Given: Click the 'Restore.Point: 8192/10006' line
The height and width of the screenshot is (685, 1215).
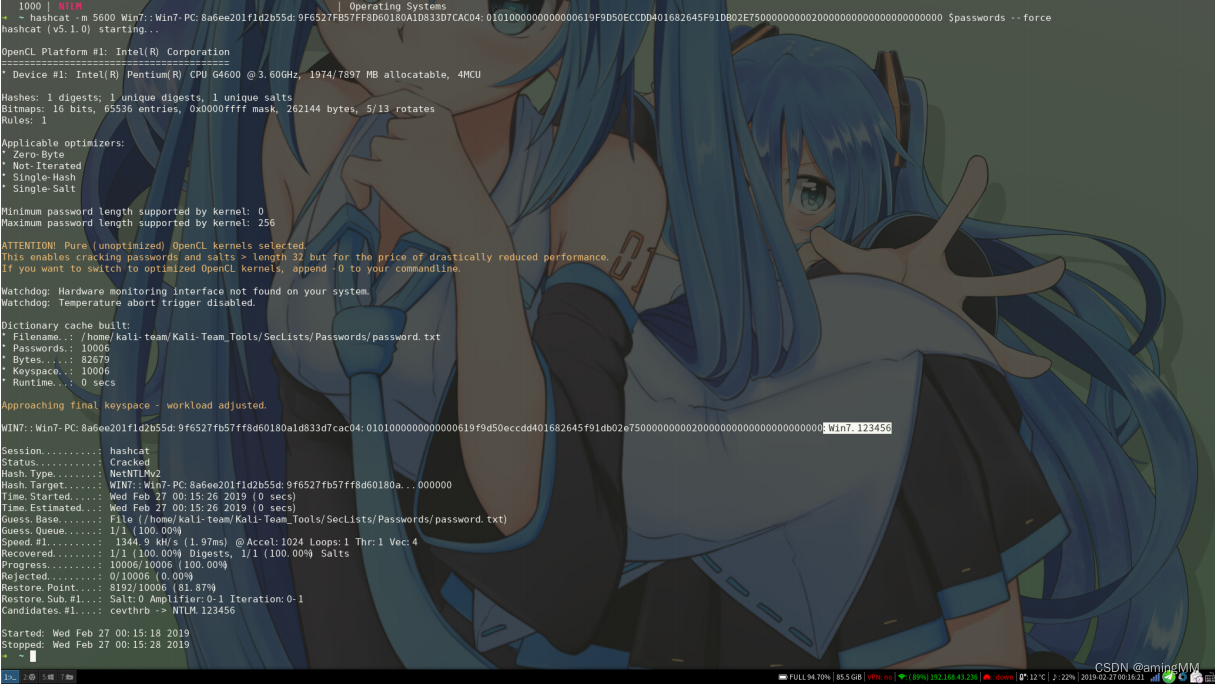Looking at the screenshot, I should 108,587.
